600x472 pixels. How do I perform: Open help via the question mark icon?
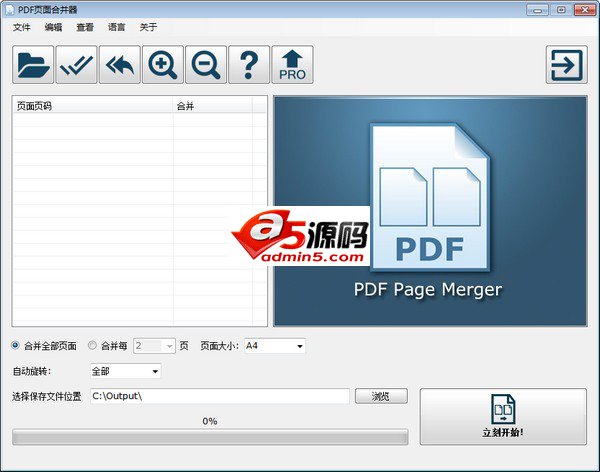[x=249, y=65]
